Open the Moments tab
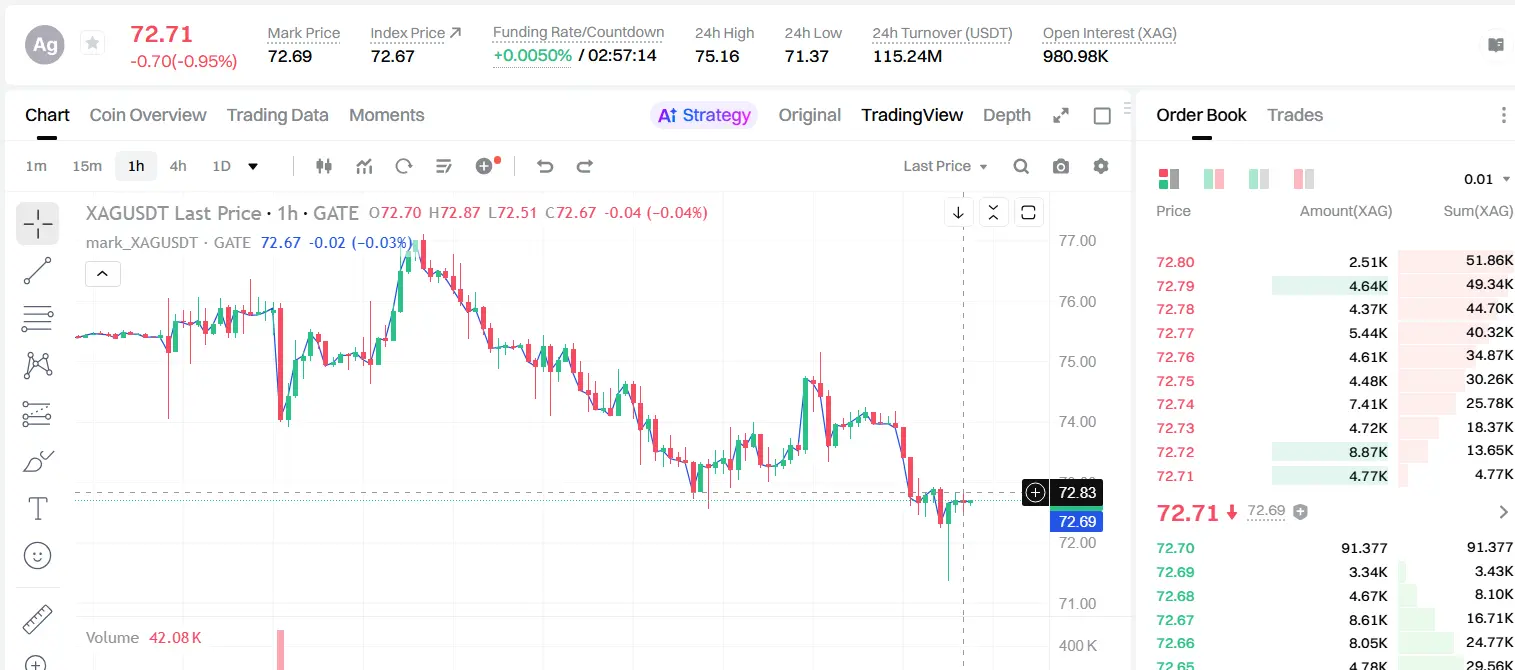 coord(387,115)
